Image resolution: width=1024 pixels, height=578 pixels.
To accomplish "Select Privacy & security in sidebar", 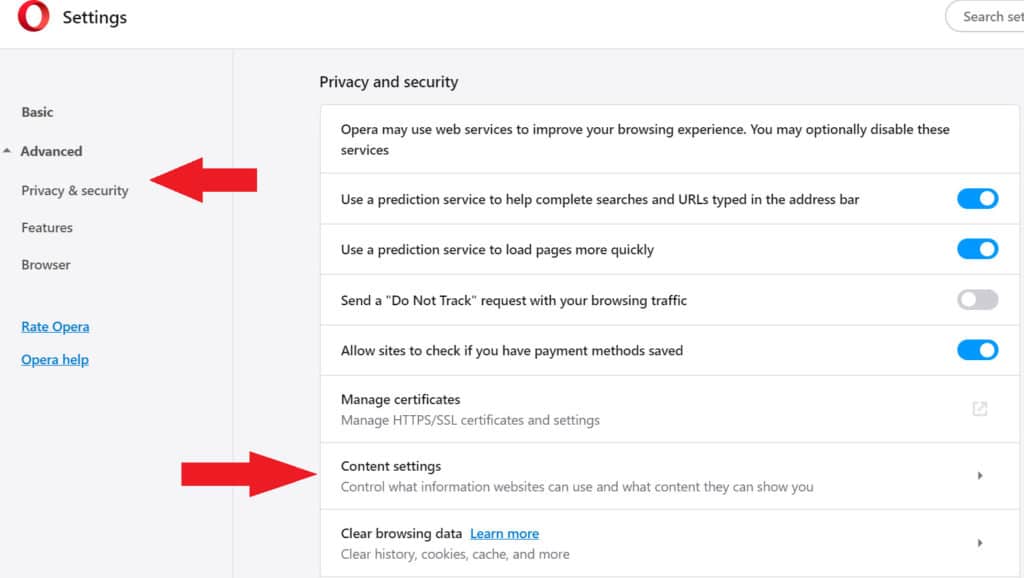I will 75,190.
